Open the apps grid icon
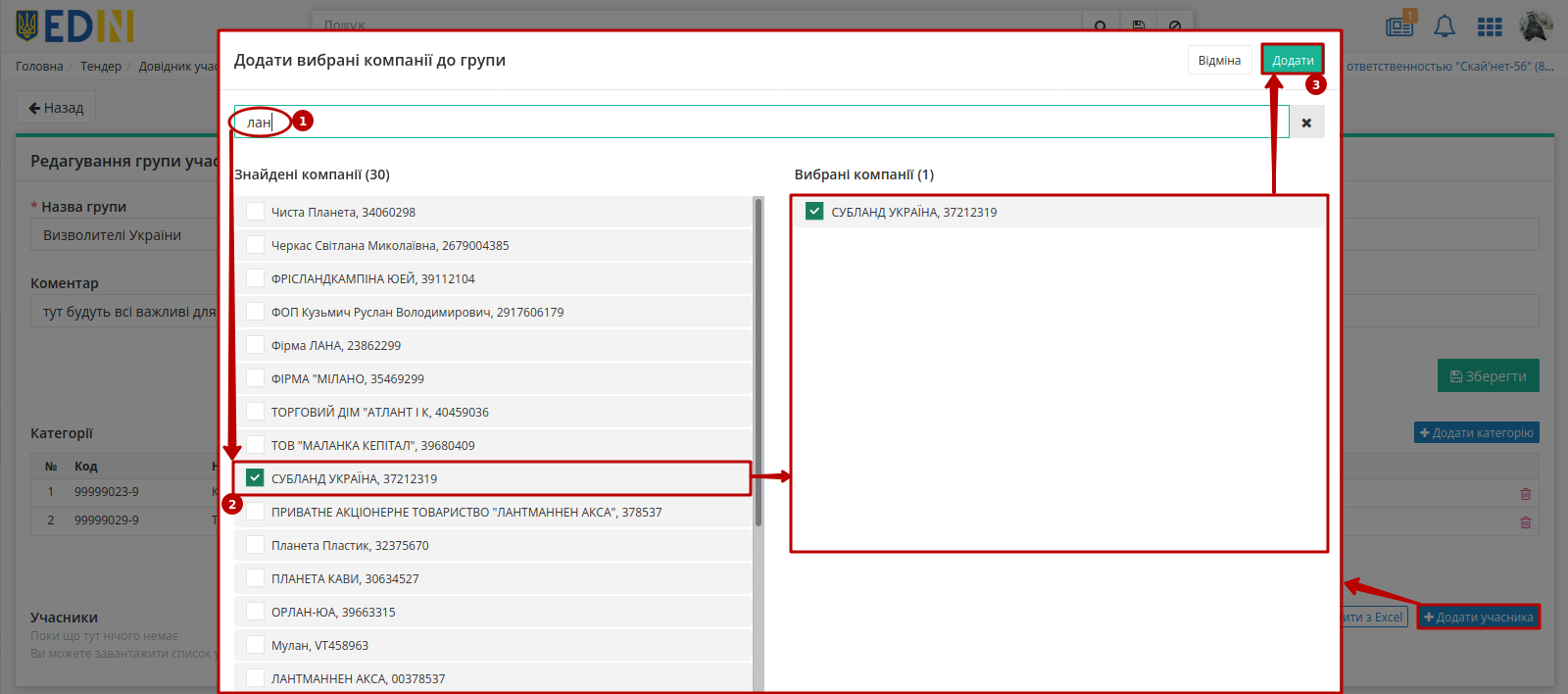The image size is (1568, 694). pos(1490,26)
